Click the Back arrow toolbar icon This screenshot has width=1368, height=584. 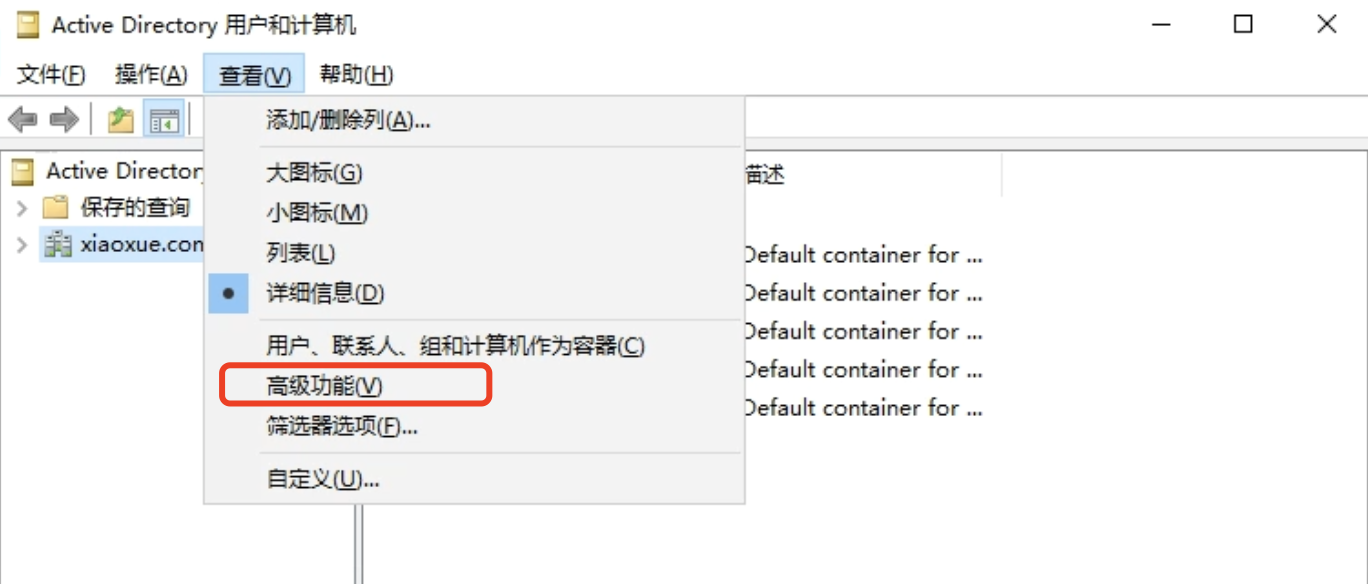click(x=22, y=121)
